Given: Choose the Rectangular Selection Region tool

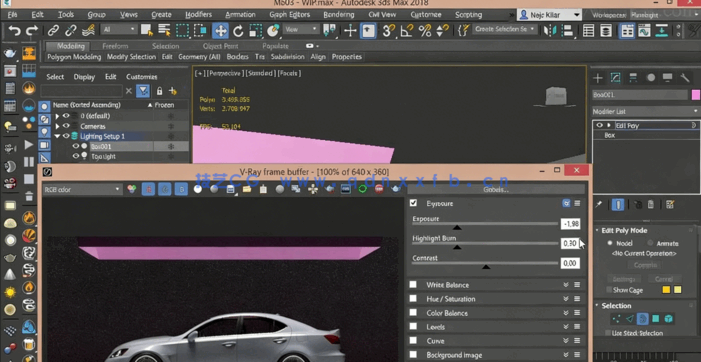Looking at the screenshot, I should coord(182,30).
